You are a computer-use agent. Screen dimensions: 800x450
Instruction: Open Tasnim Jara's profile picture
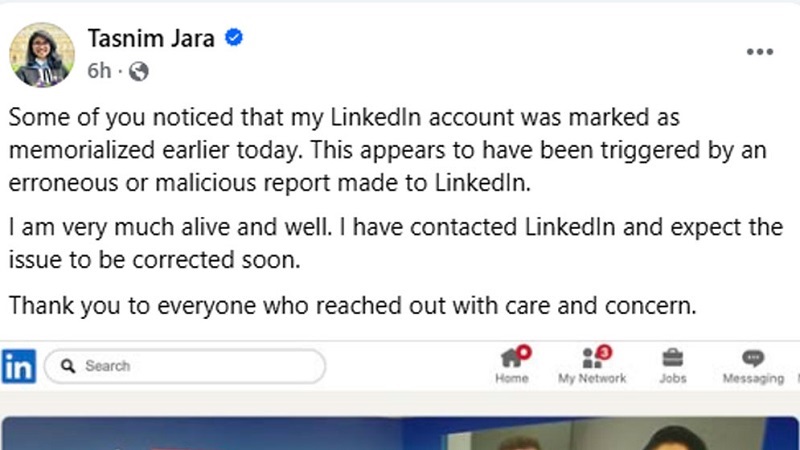[x=42, y=54]
